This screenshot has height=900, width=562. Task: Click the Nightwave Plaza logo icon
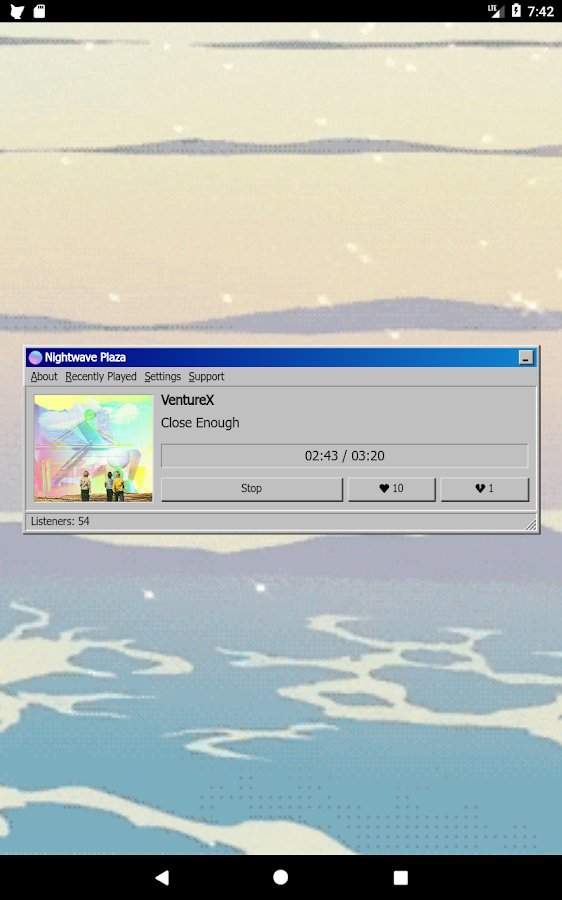(35, 358)
